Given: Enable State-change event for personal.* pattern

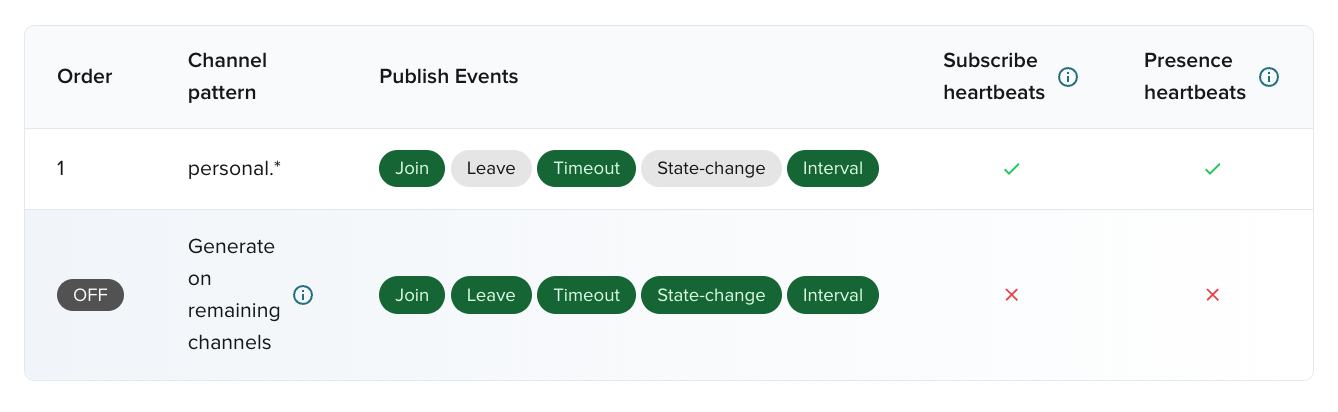Looking at the screenshot, I should 711,168.
